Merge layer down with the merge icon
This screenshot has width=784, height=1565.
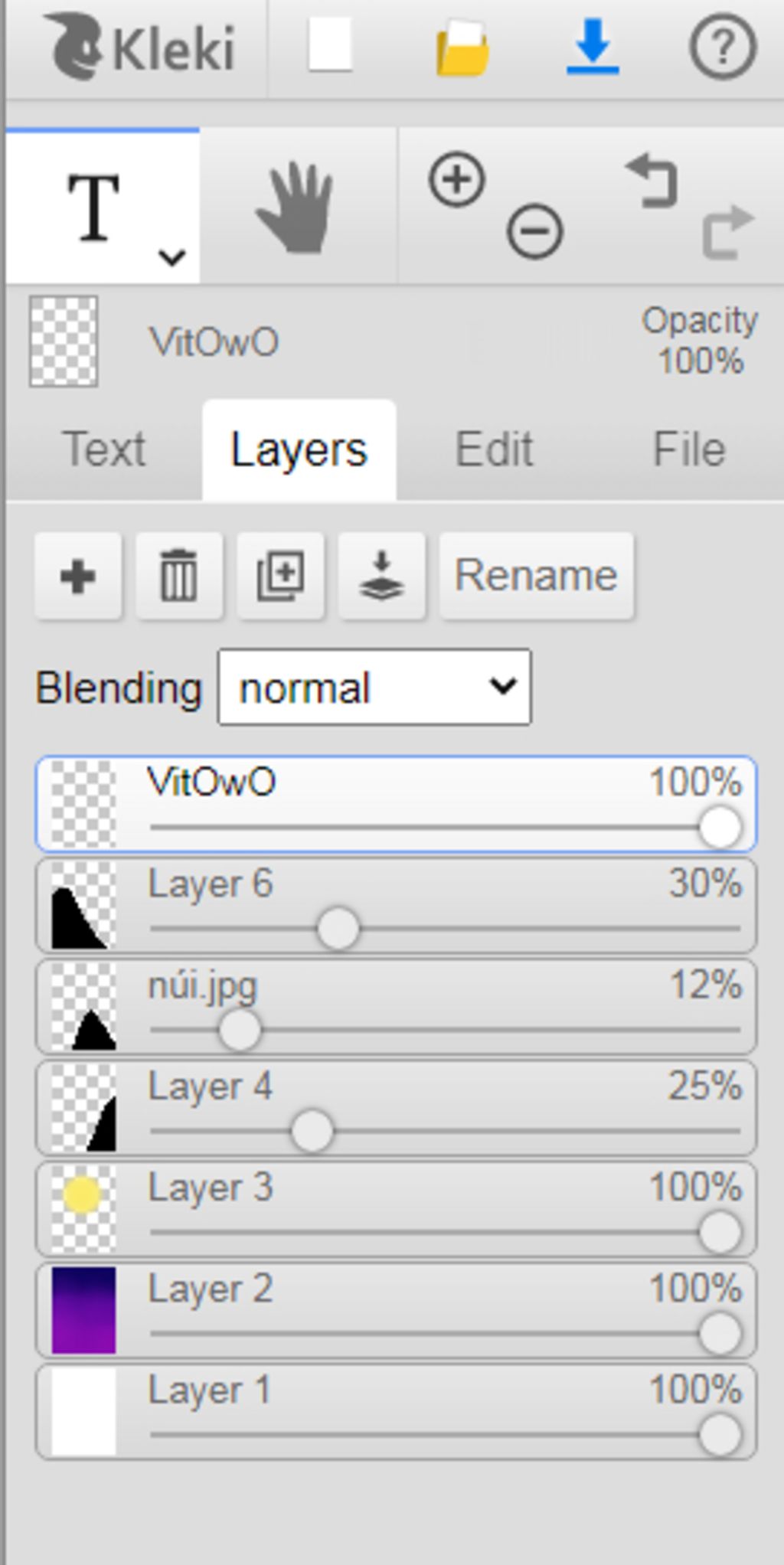pos(381,576)
